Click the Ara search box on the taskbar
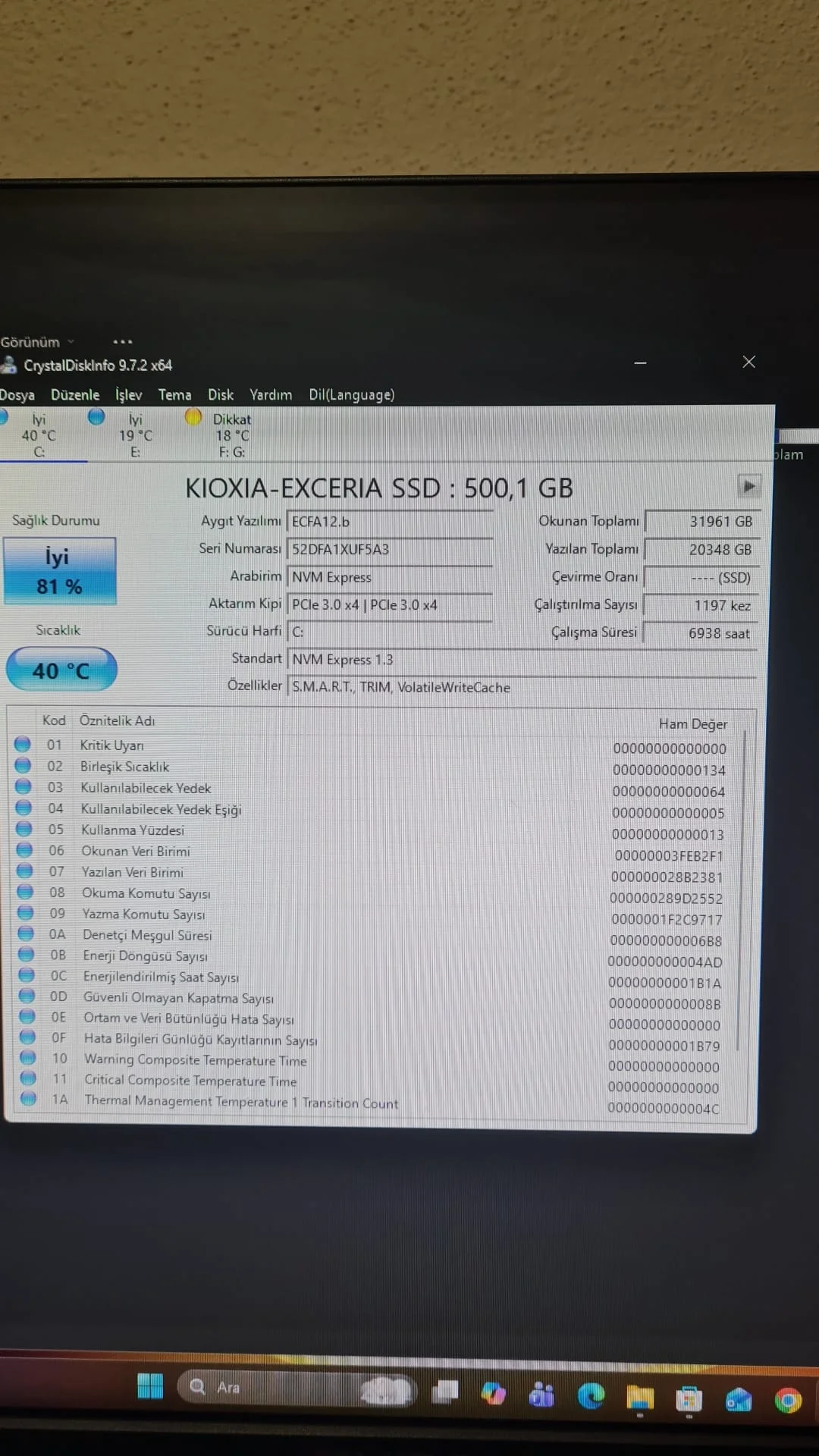The height and width of the screenshot is (1456, 819). 296,1388
